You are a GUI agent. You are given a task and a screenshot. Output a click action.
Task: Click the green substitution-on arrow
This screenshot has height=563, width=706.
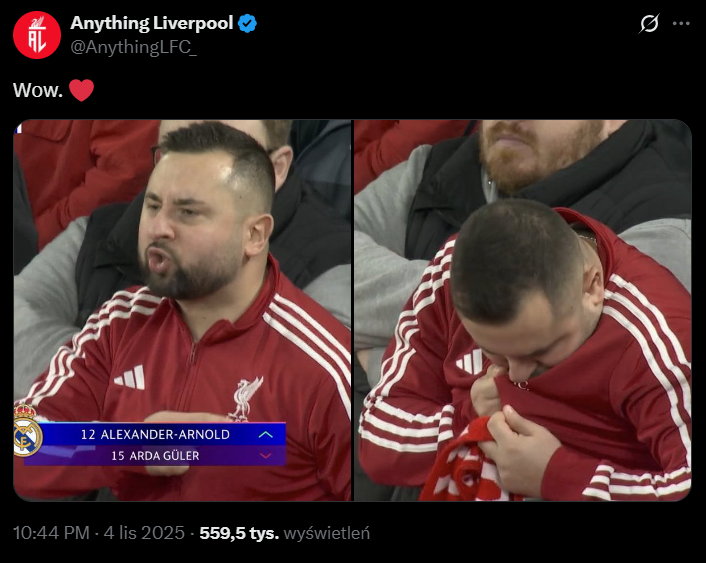(266, 435)
